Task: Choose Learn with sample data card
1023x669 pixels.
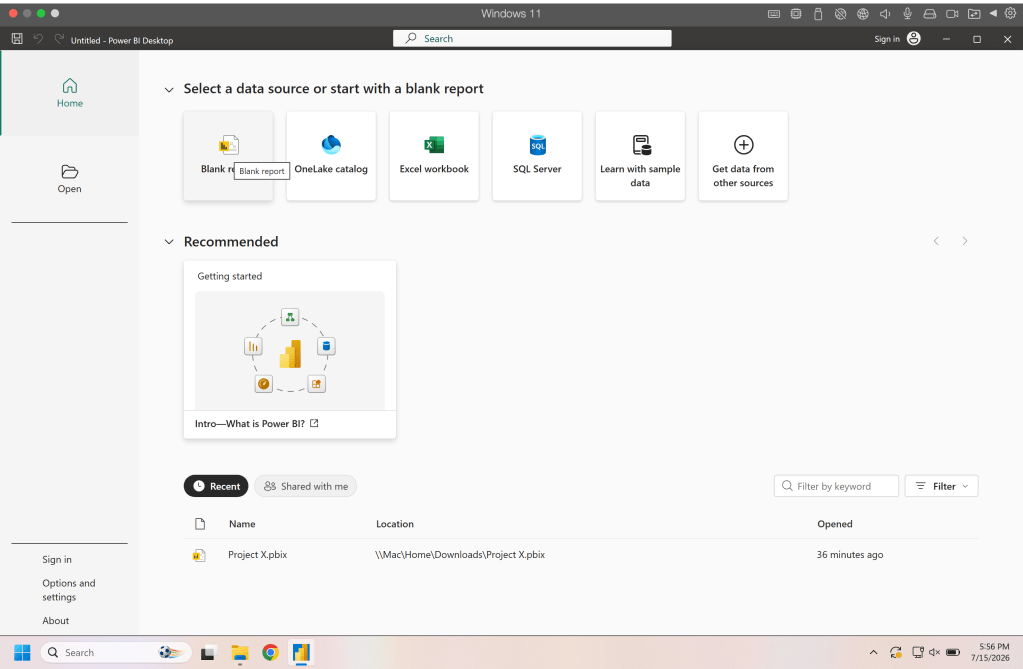Action: coord(640,155)
